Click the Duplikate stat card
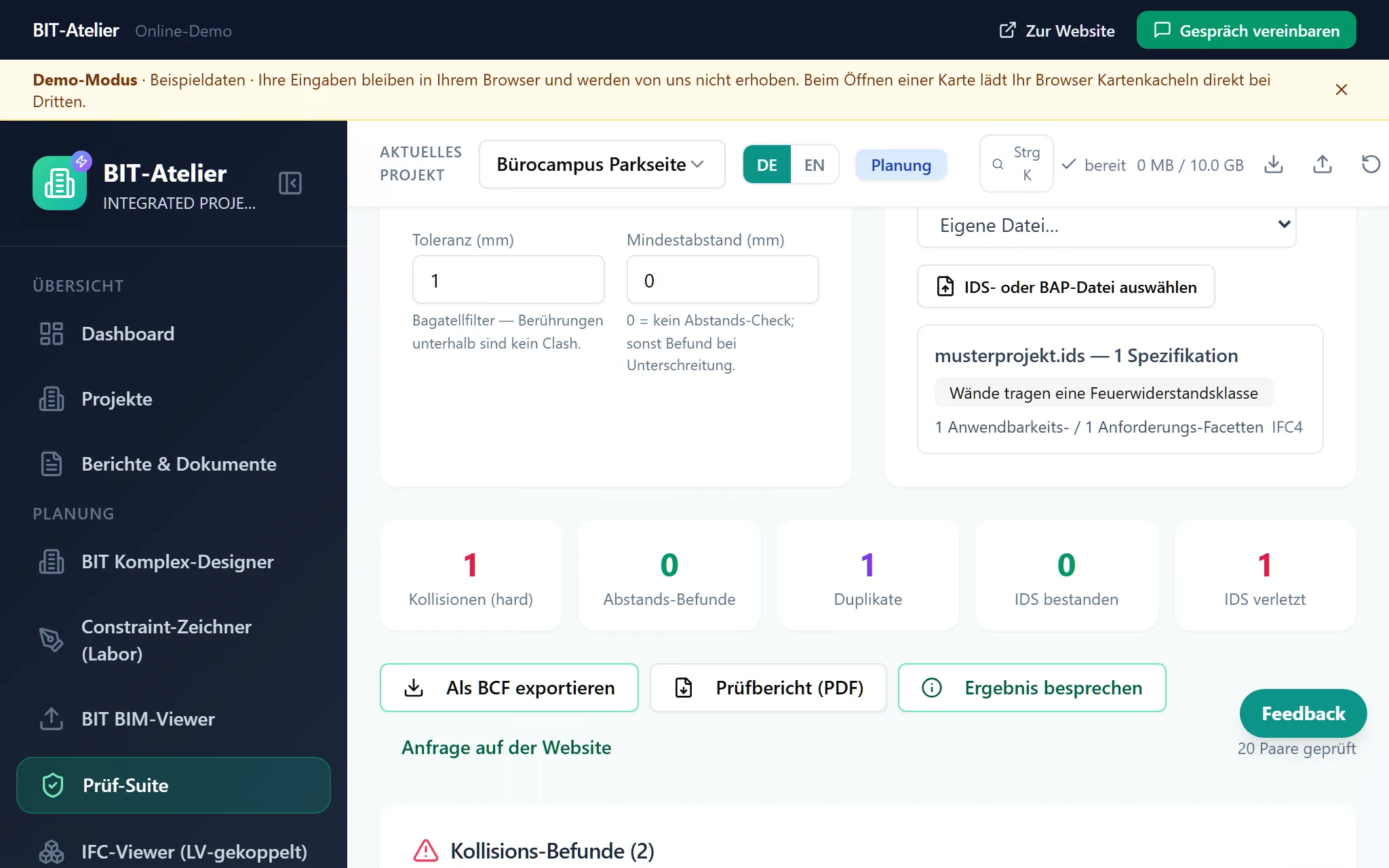 coord(868,575)
